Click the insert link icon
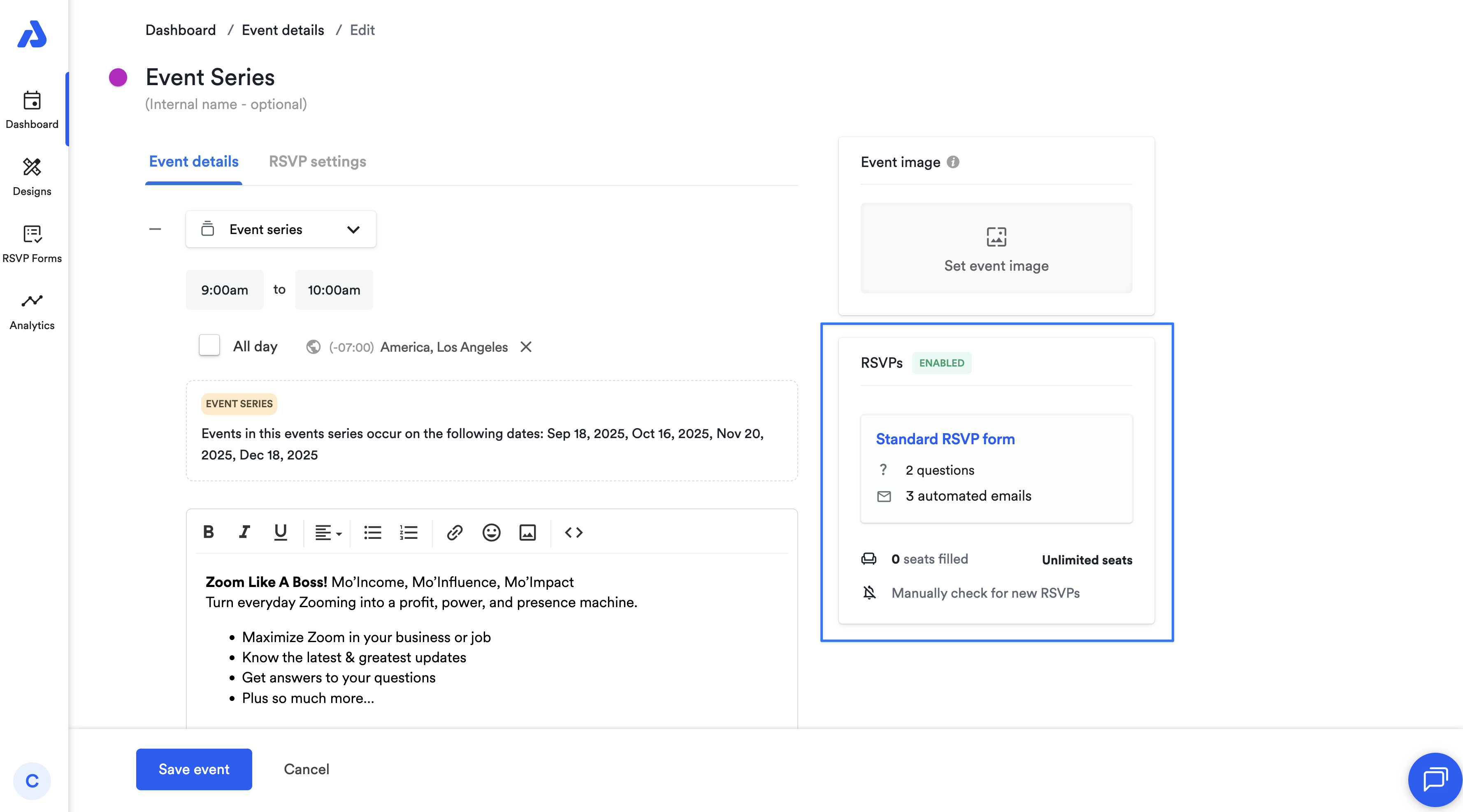Image resolution: width=1463 pixels, height=812 pixels. coord(454,532)
